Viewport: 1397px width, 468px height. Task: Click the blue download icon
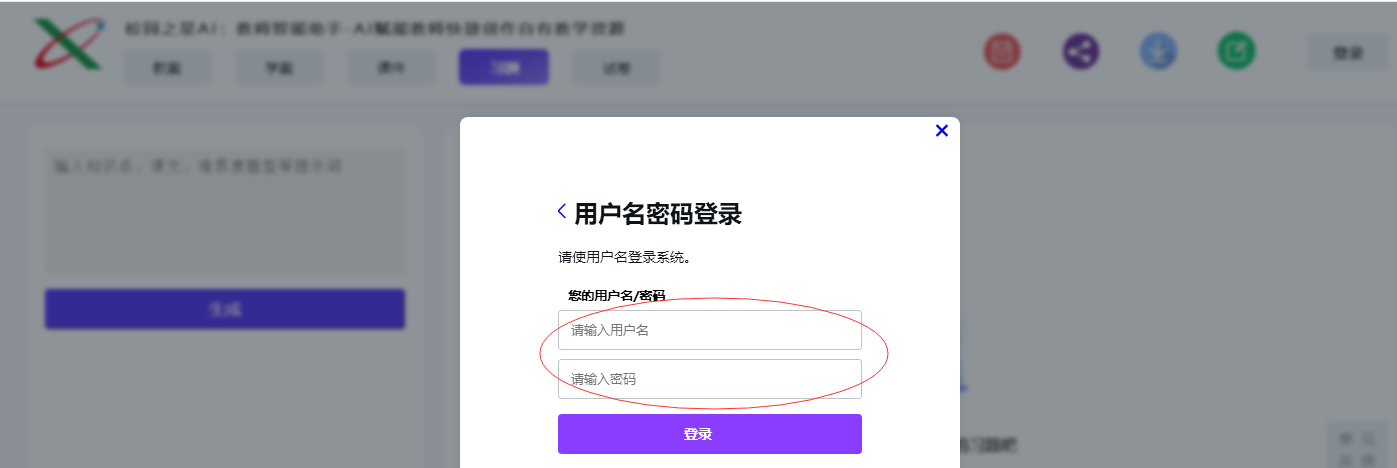coord(1158,52)
